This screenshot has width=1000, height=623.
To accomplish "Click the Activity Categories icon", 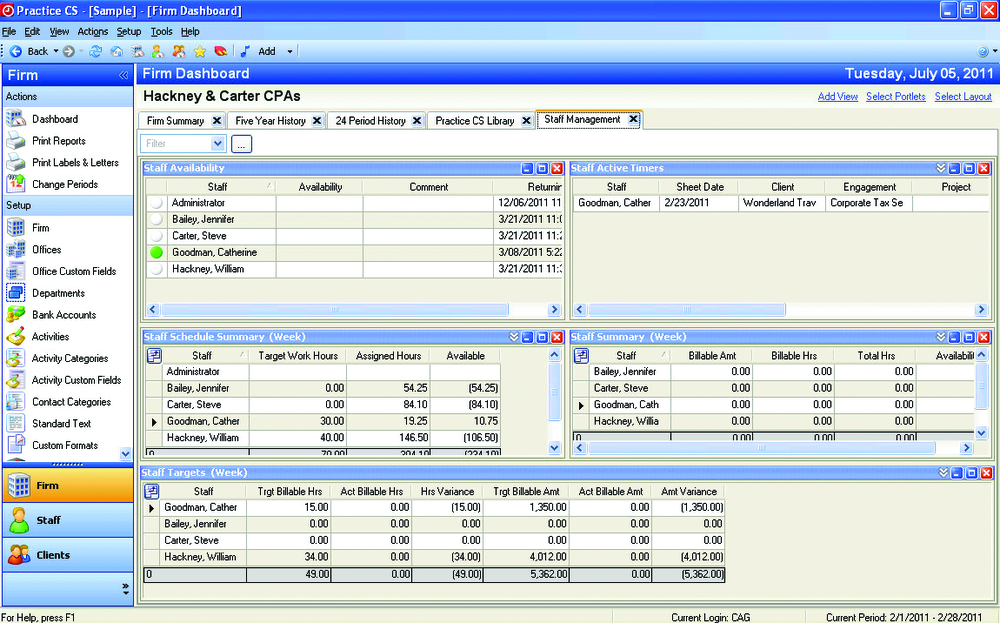I will pyautogui.click(x=16, y=358).
